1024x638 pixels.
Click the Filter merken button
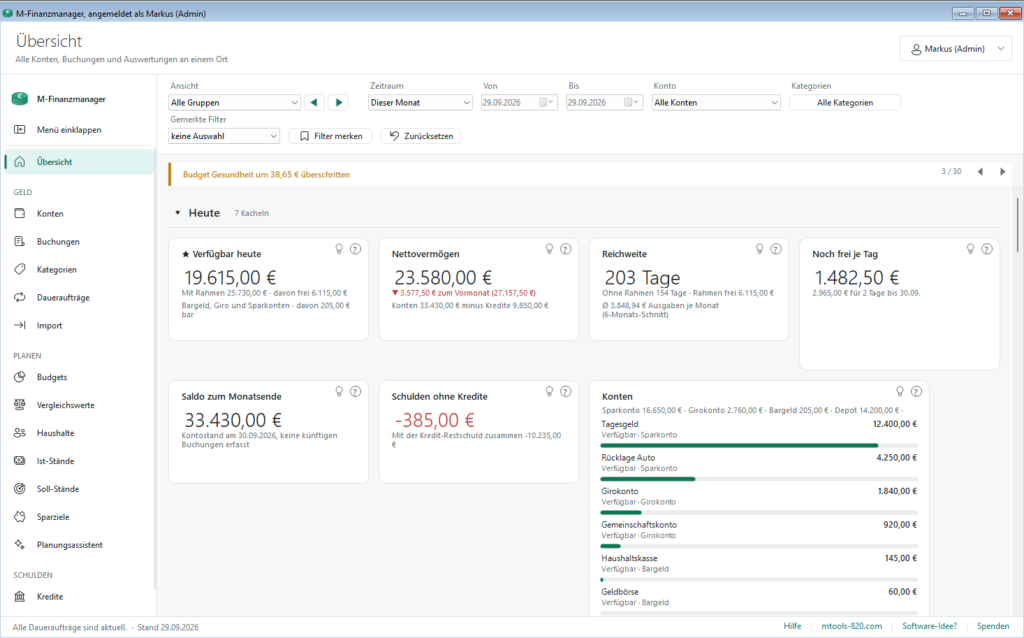pos(330,136)
